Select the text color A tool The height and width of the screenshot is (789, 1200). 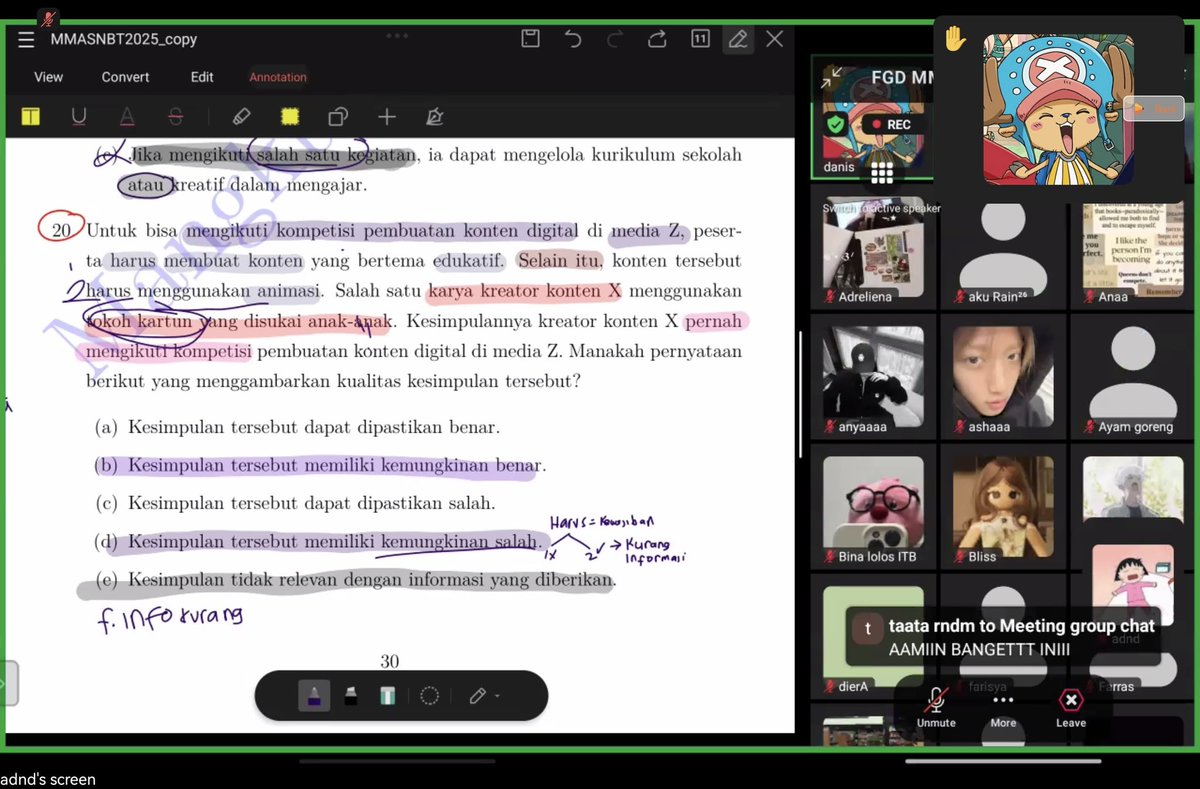coord(127,117)
